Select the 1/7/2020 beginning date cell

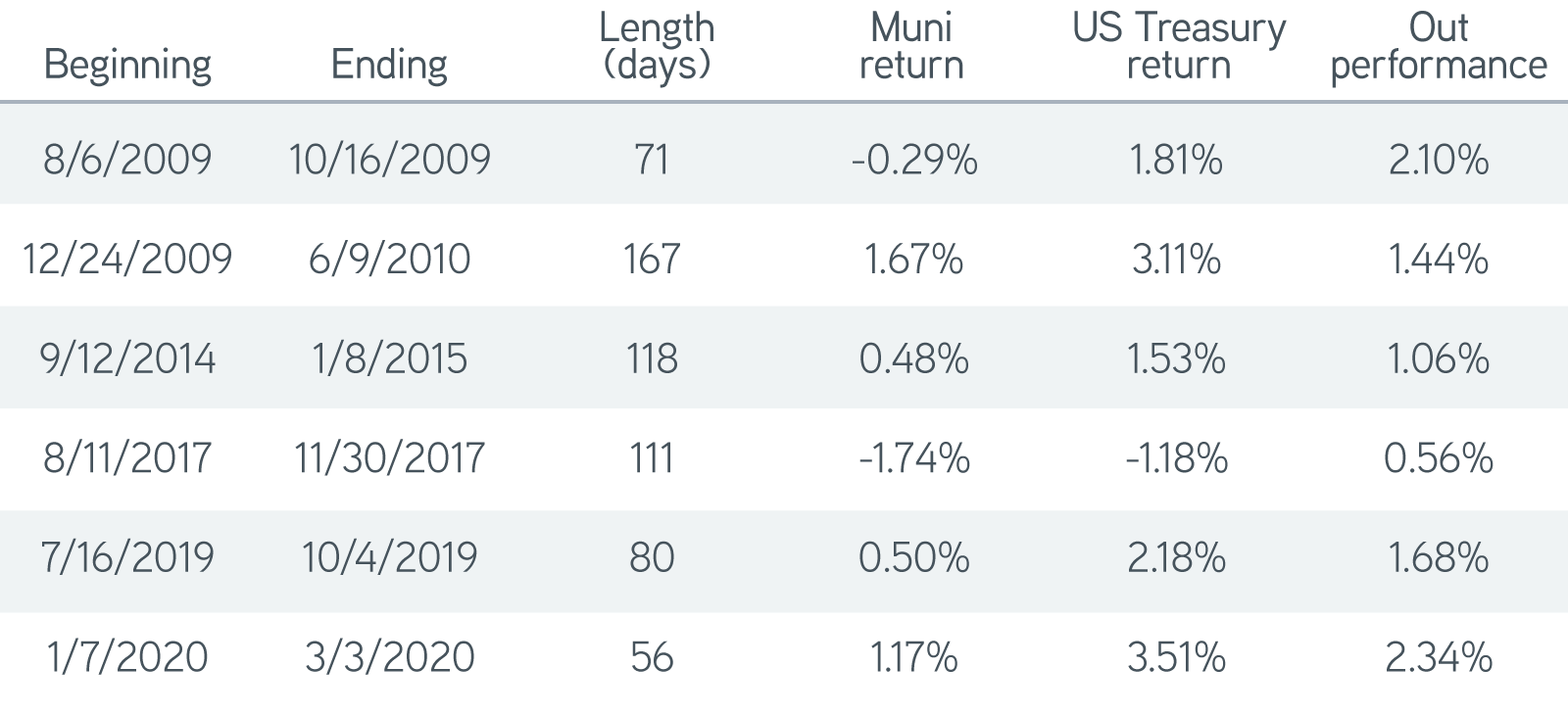click(127, 656)
